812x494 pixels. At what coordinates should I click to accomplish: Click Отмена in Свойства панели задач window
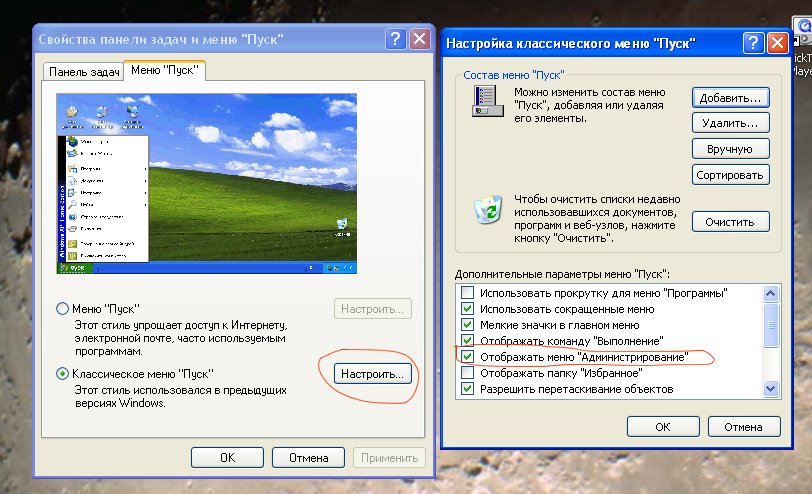coord(308,458)
